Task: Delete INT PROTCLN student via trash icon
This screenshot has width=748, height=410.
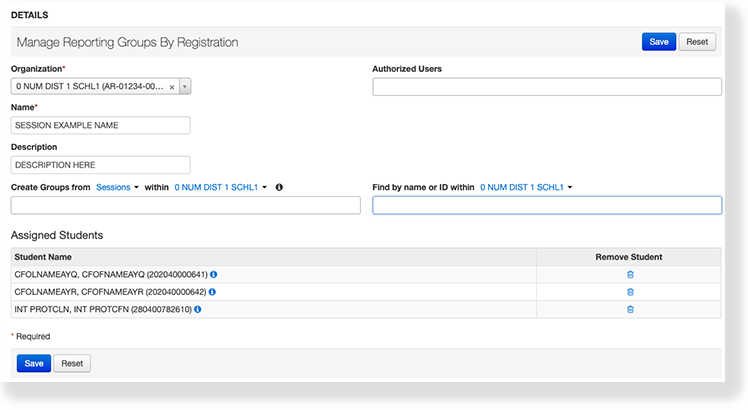Action: (x=630, y=310)
